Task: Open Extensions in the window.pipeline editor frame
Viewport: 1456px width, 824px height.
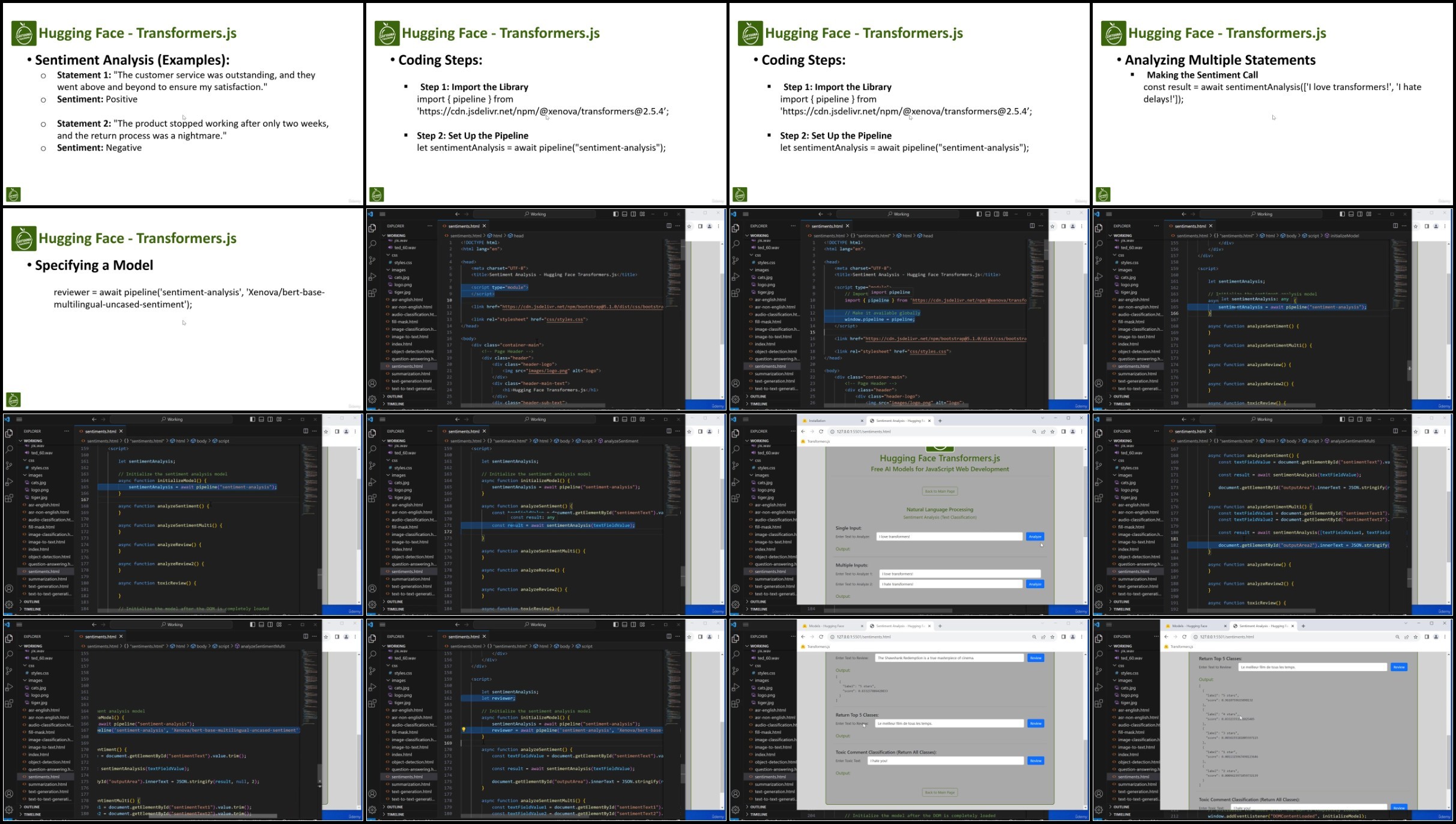Action: click(736, 293)
